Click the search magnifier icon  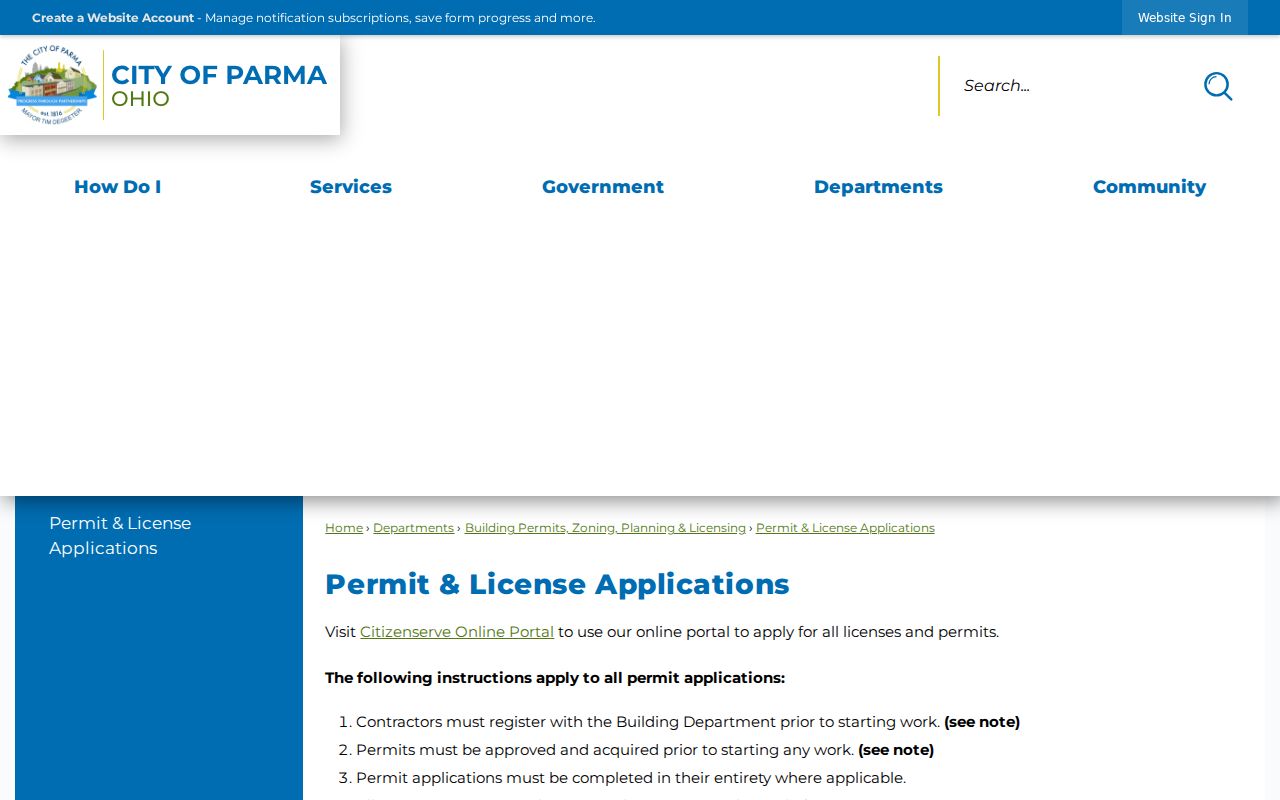(1217, 86)
